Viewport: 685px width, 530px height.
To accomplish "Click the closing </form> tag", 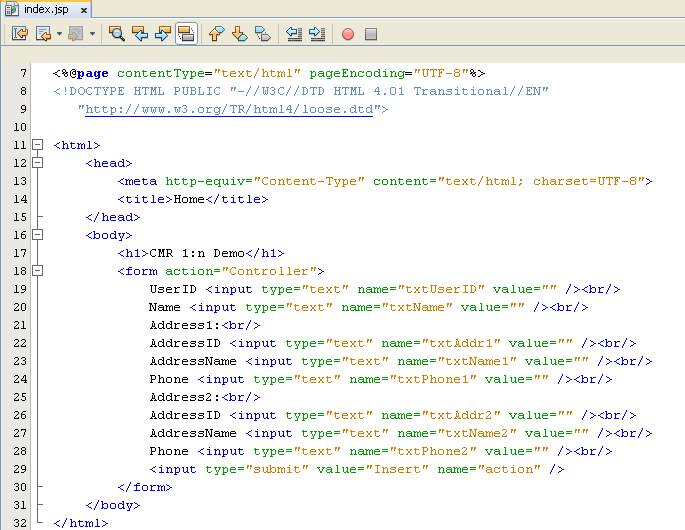I will [145, 487].
